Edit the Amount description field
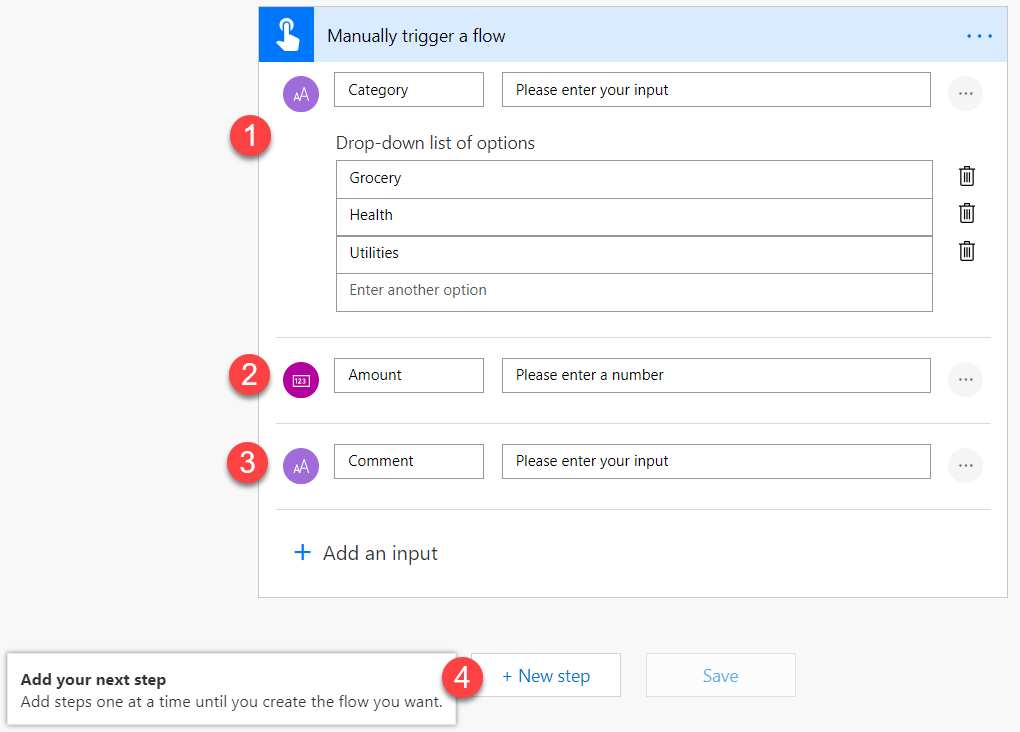This screenshot has height=732, width=1020. click(x=715, y=375)
